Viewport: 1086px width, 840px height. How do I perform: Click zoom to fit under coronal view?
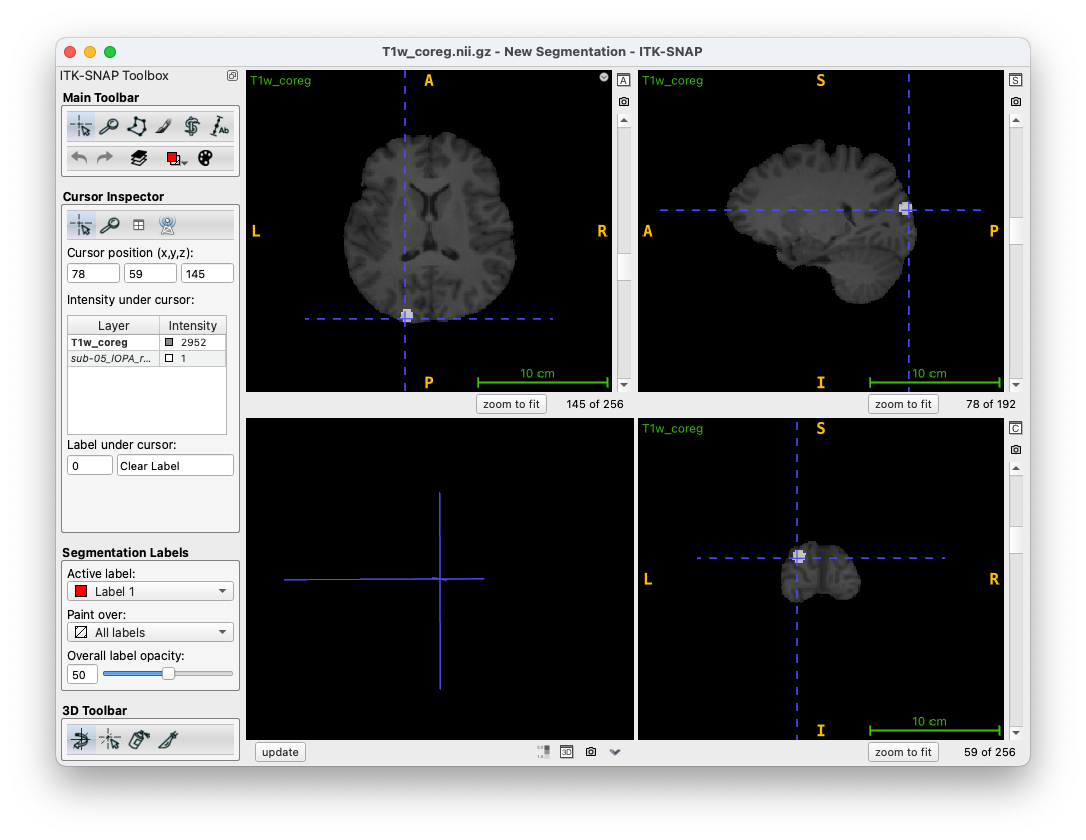click(903, 752)
